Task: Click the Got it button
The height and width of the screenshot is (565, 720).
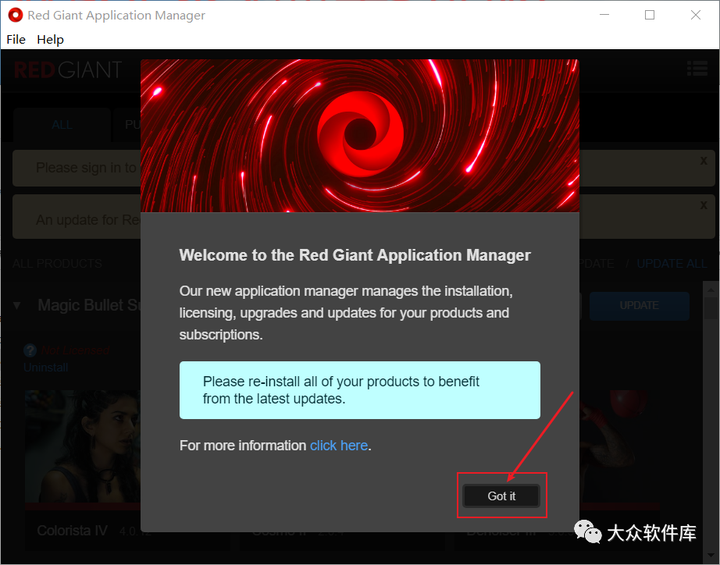Action: coord(501,496)
